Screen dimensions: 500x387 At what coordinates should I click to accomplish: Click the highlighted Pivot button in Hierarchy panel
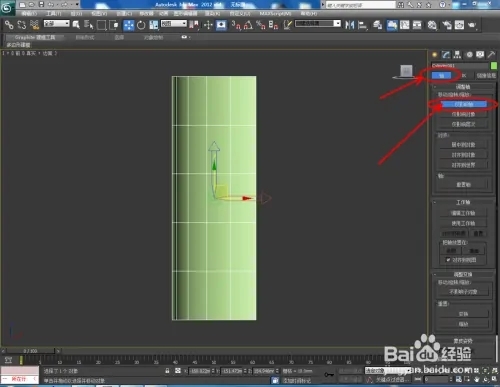441,76
